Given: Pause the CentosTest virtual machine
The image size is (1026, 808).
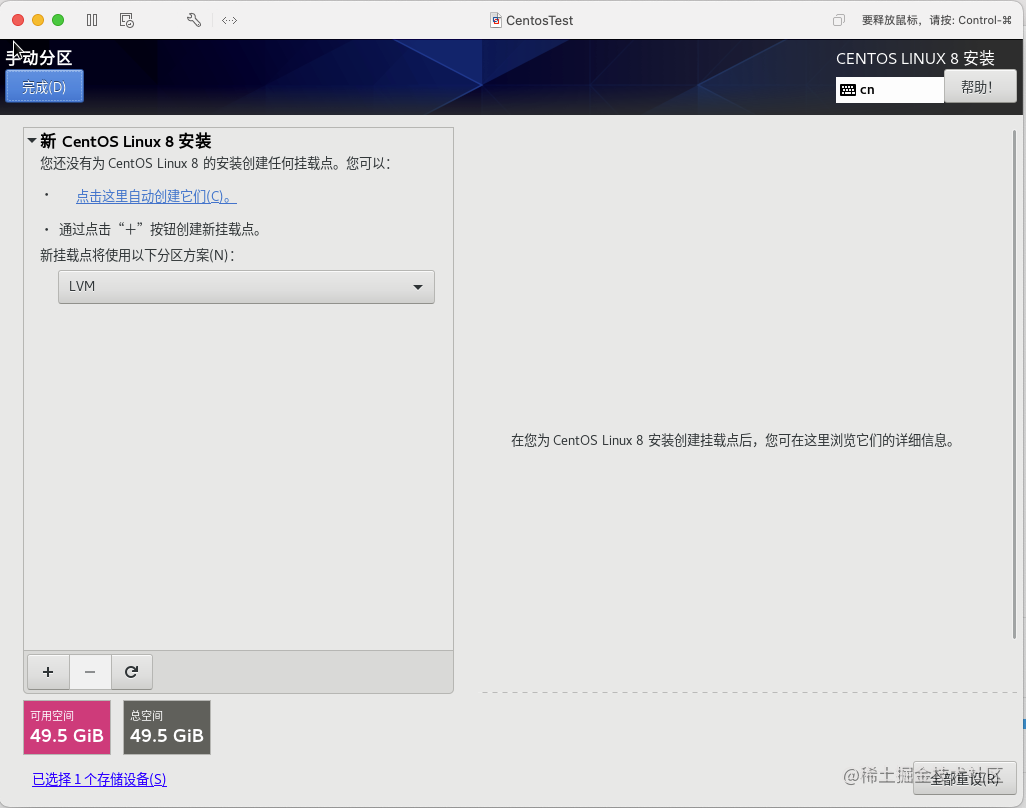Looking at the screenshot, I should 92,20.
